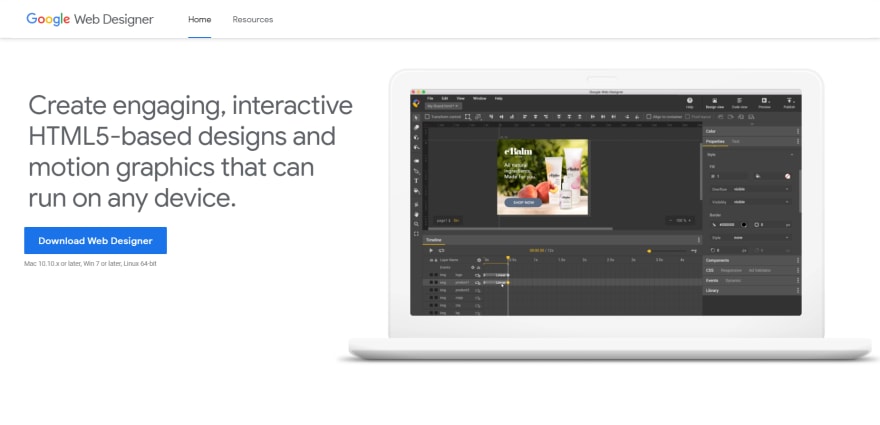Viewport: 880px width, 425px height.
Task: Click the Publish icon button
Action: (789, 103)
